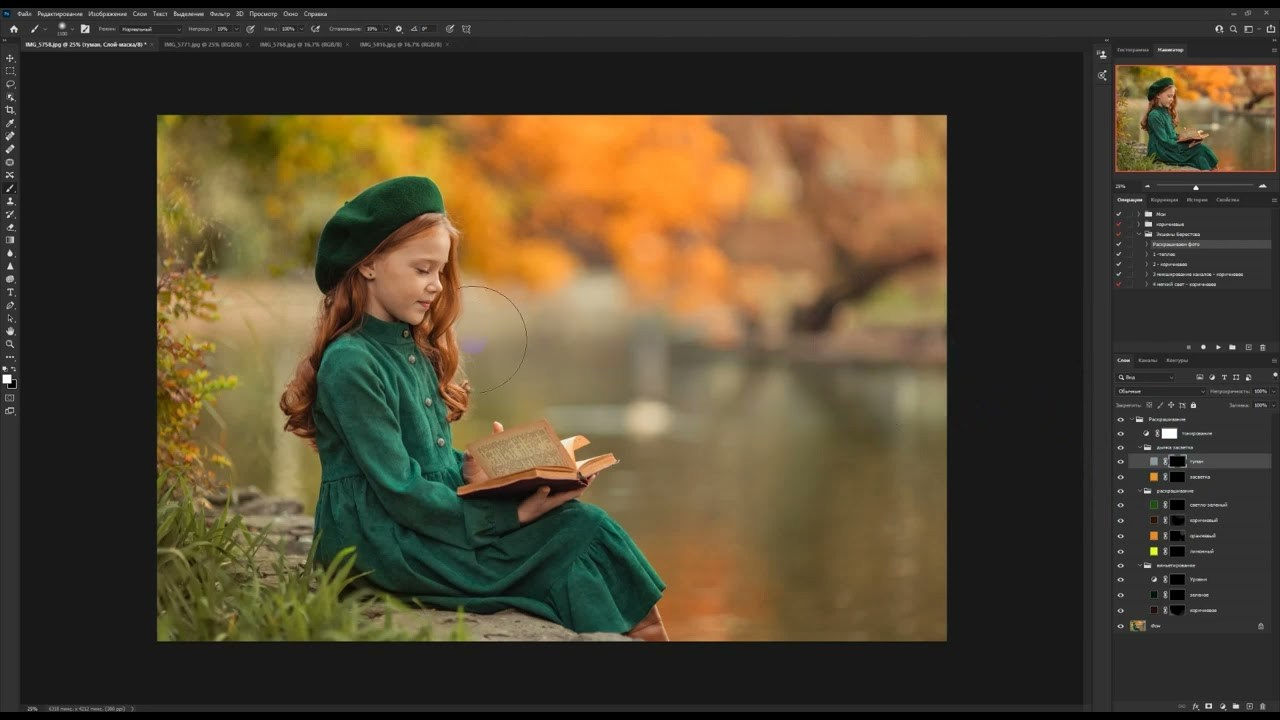Open the История panel tab
1280x720 pixels.
pyautogui.click(x=1197, y=200)
